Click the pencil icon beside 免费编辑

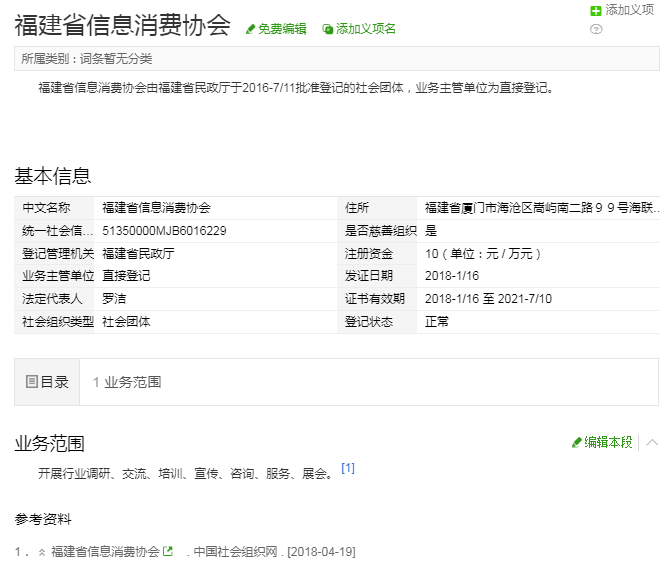pos(250,29)
